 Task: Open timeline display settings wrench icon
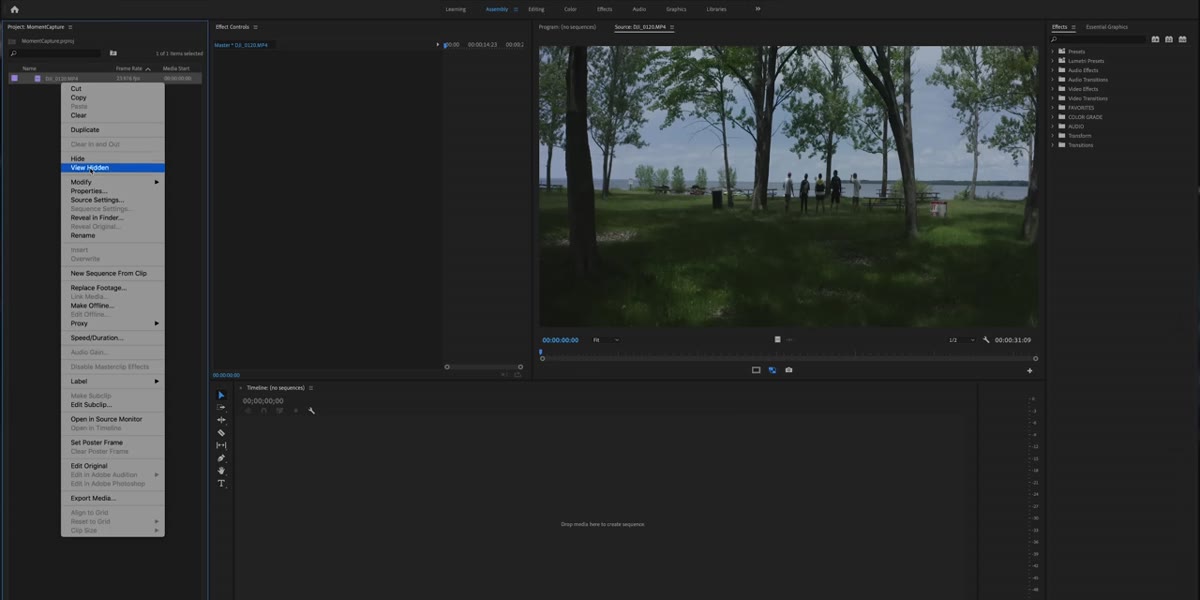[311, 411]
